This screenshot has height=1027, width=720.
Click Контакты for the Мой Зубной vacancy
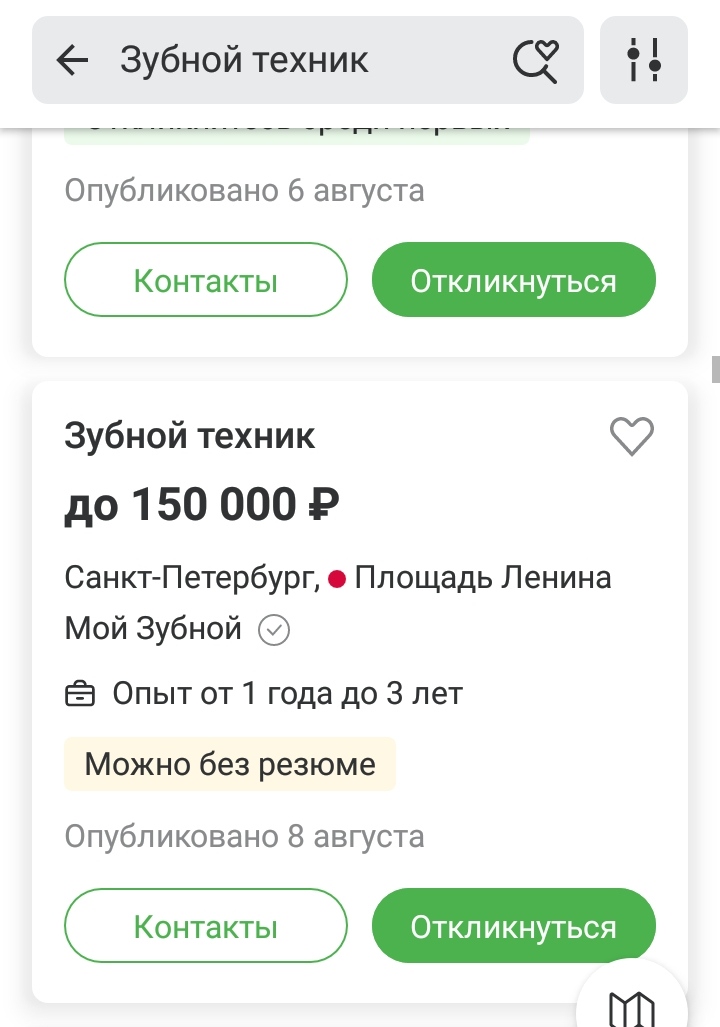[x=206, y=925]
